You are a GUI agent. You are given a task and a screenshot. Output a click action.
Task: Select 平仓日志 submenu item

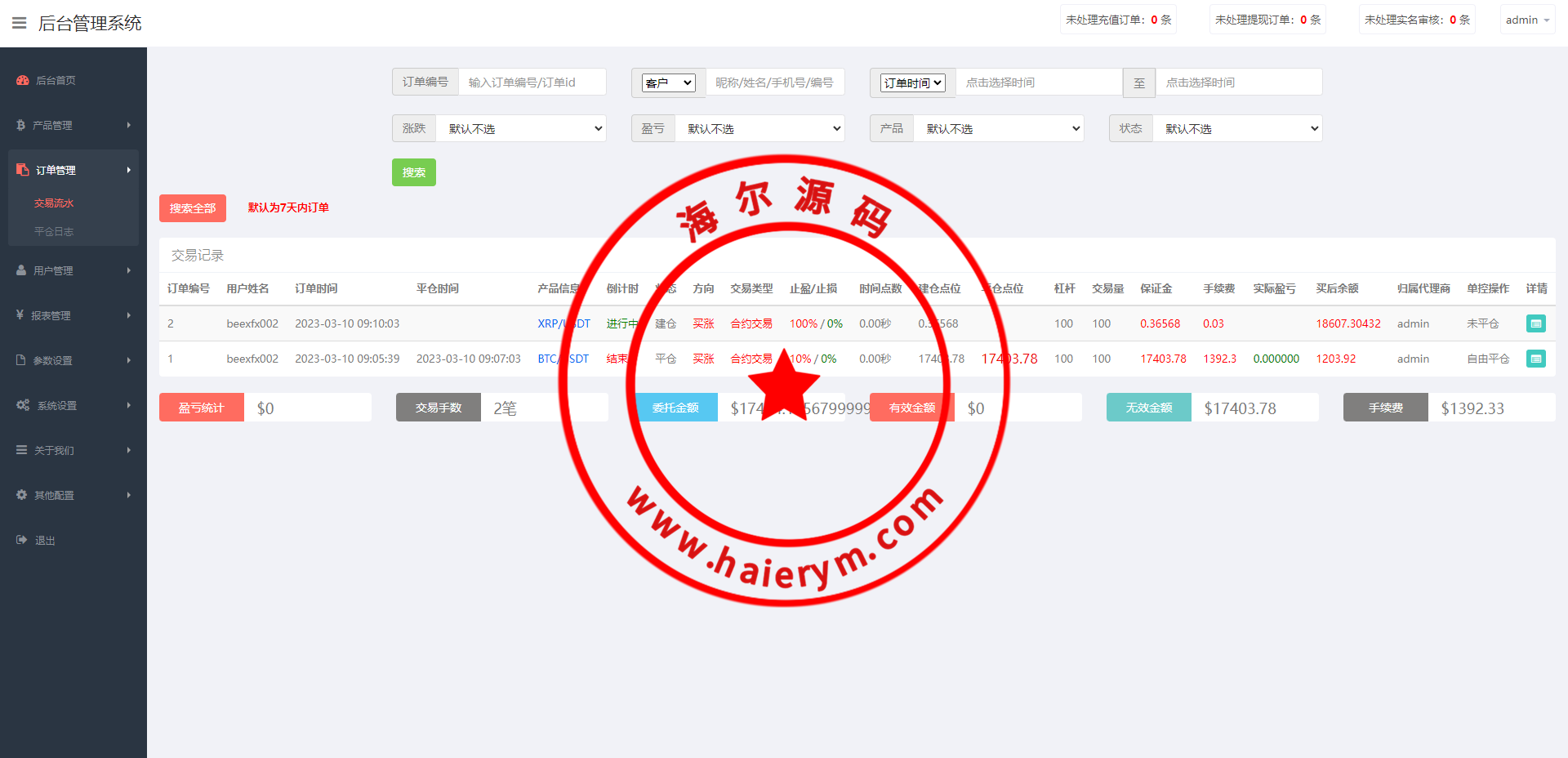(54, 232)
